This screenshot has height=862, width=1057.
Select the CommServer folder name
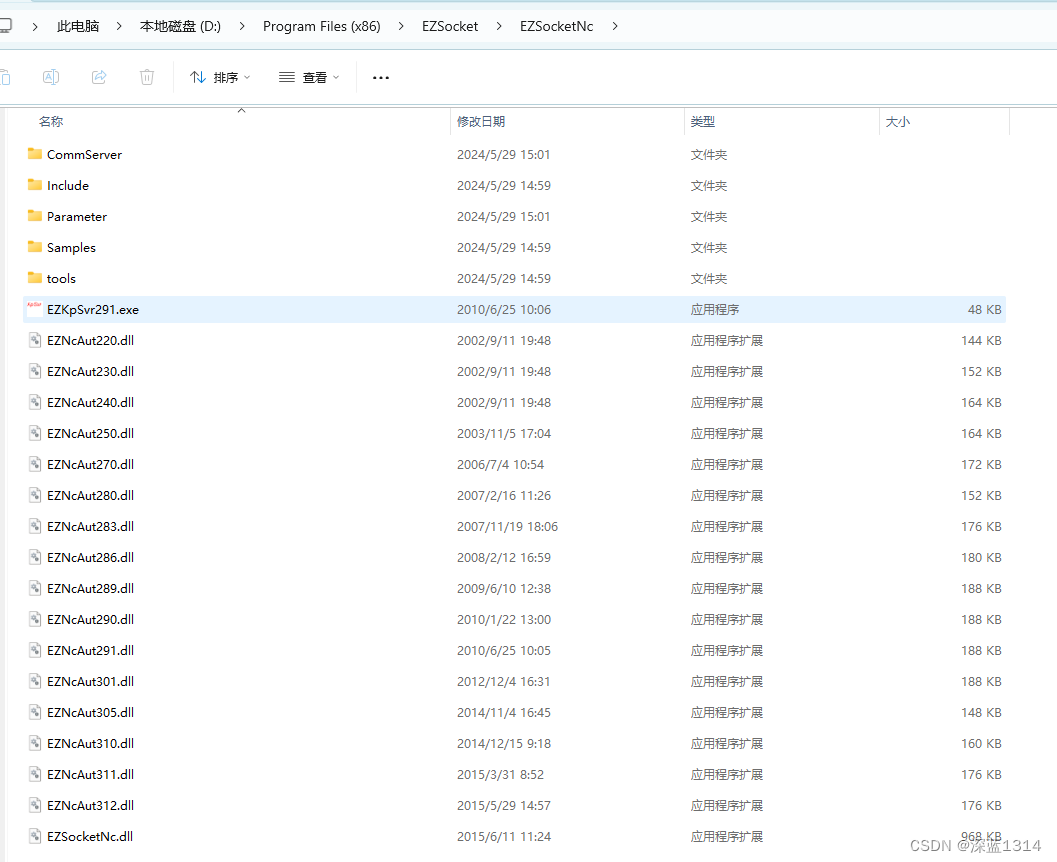84,154
